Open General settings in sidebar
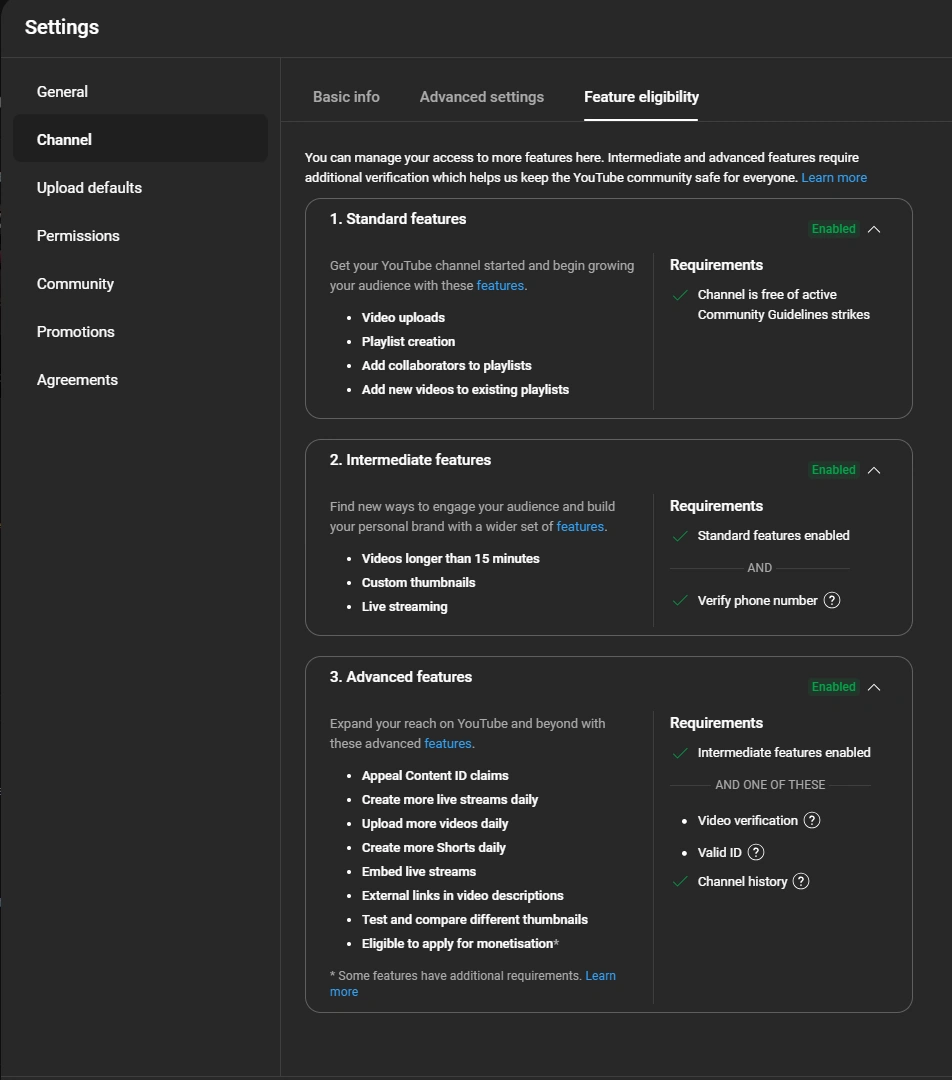952x1080 pixels. coord(62,92)
